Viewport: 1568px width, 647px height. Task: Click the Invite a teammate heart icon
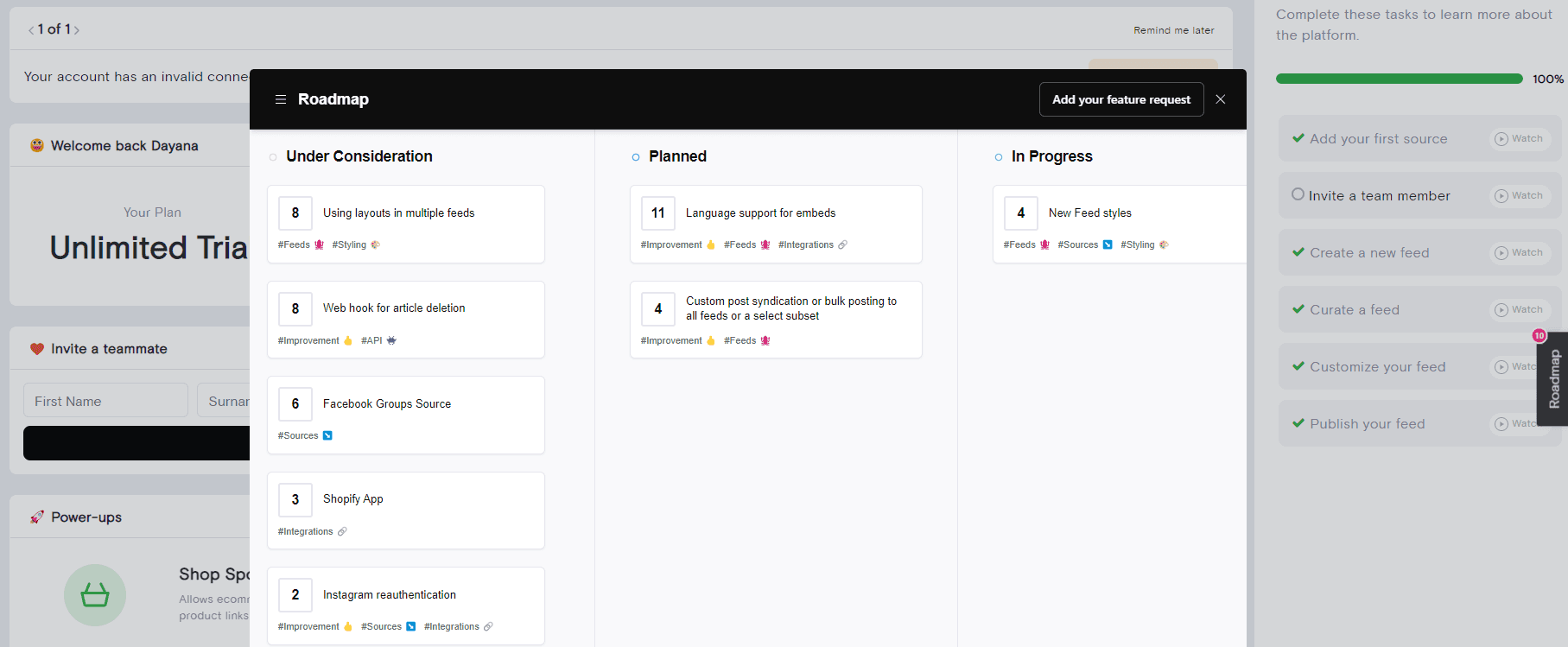coord(37,349)
